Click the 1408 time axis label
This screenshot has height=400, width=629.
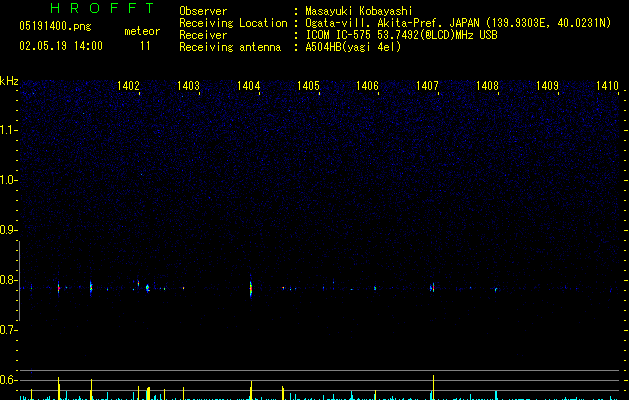click(x=487, y=86)
